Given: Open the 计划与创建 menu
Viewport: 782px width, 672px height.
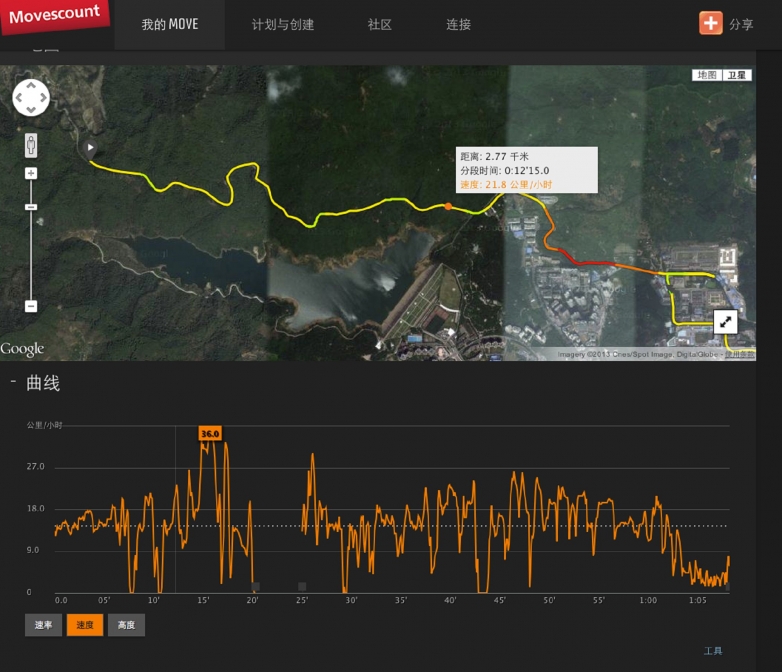Looking at the screenshot, I should 283,24.
